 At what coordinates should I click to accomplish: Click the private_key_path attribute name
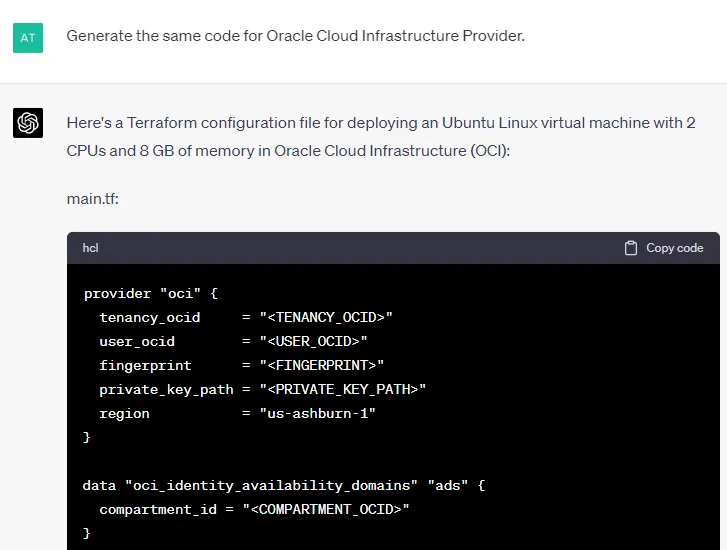(x=166, y=390)
